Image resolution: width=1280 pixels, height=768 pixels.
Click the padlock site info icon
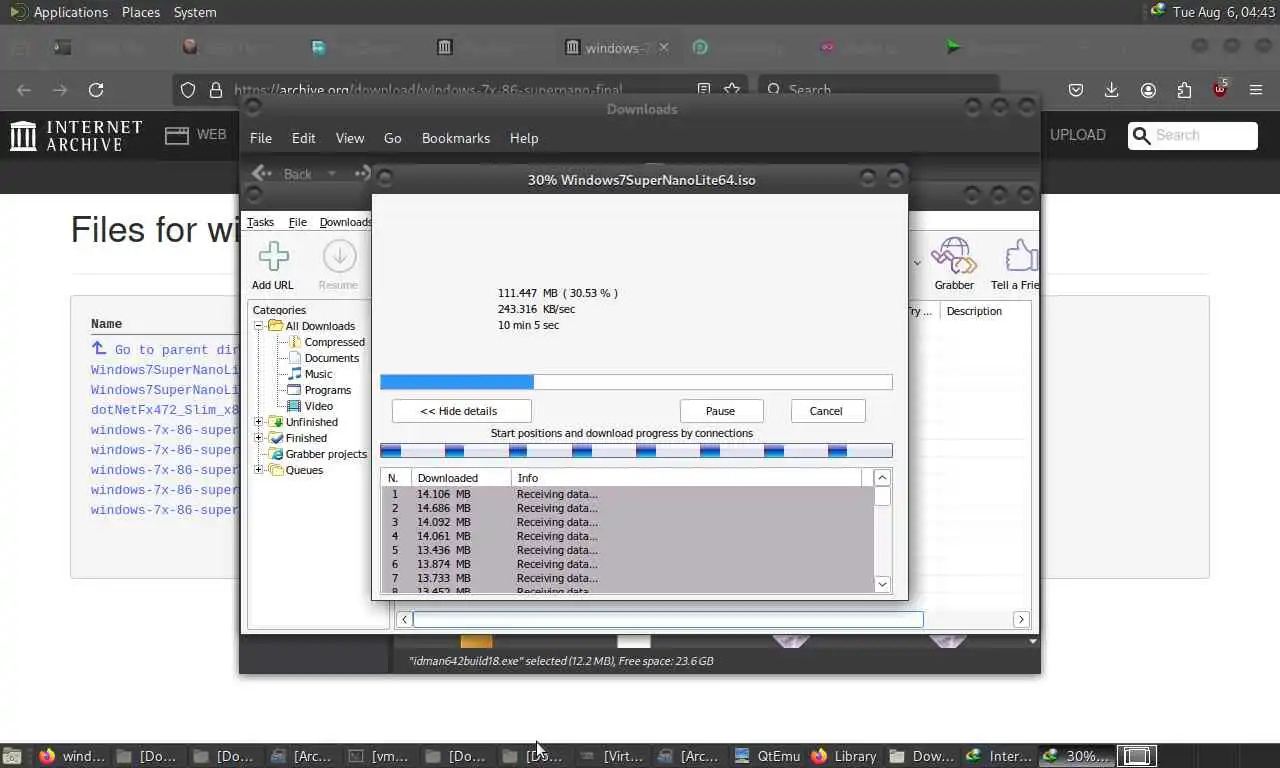(x=215, y=90)
